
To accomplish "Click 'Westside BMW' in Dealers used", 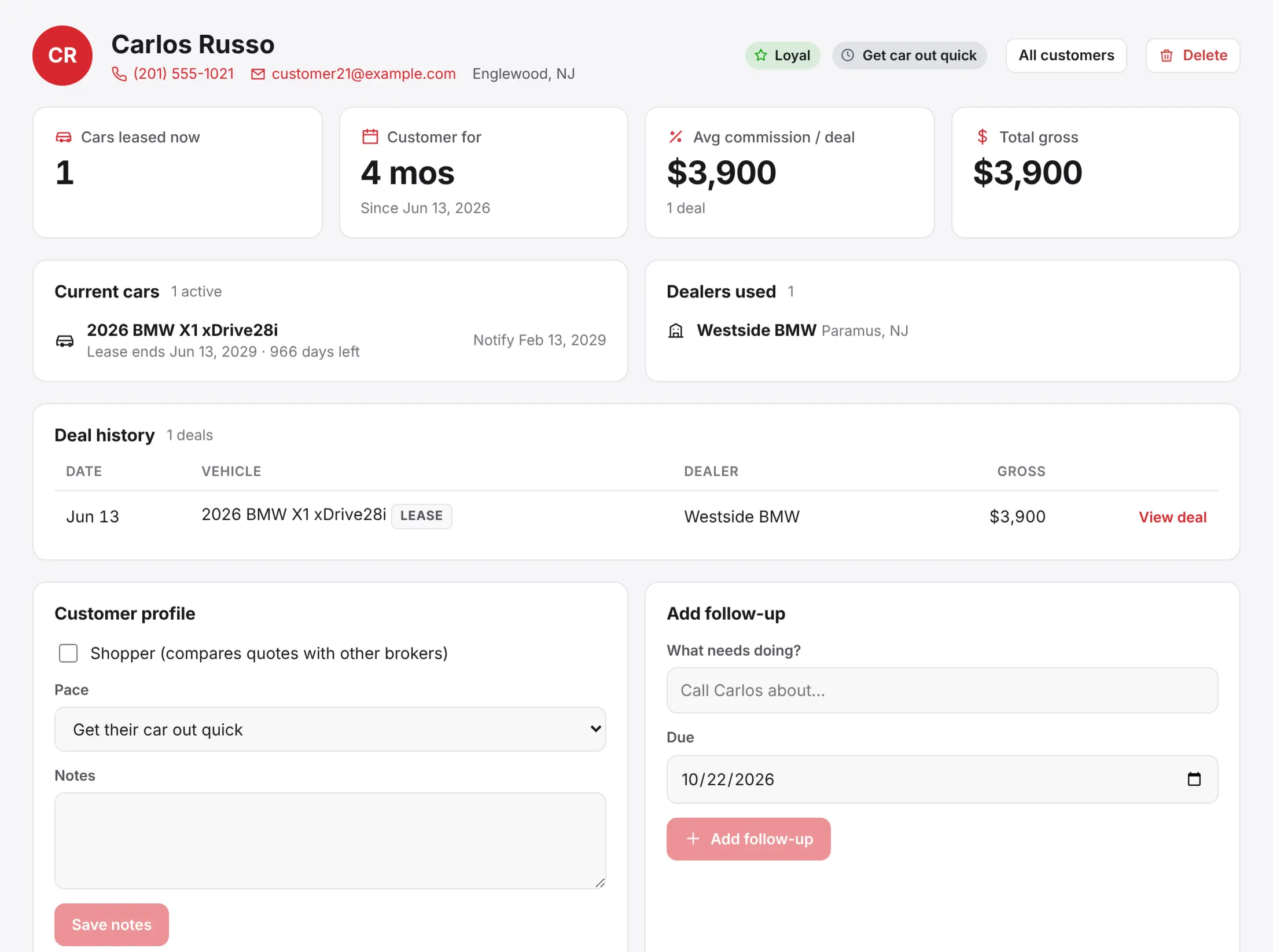I will (757, 330).
